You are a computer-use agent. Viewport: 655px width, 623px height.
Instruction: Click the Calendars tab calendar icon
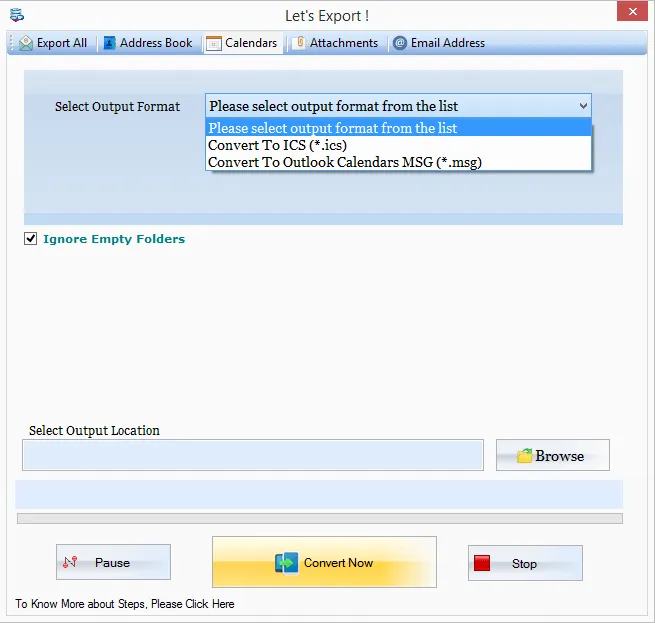click(213, 43)
